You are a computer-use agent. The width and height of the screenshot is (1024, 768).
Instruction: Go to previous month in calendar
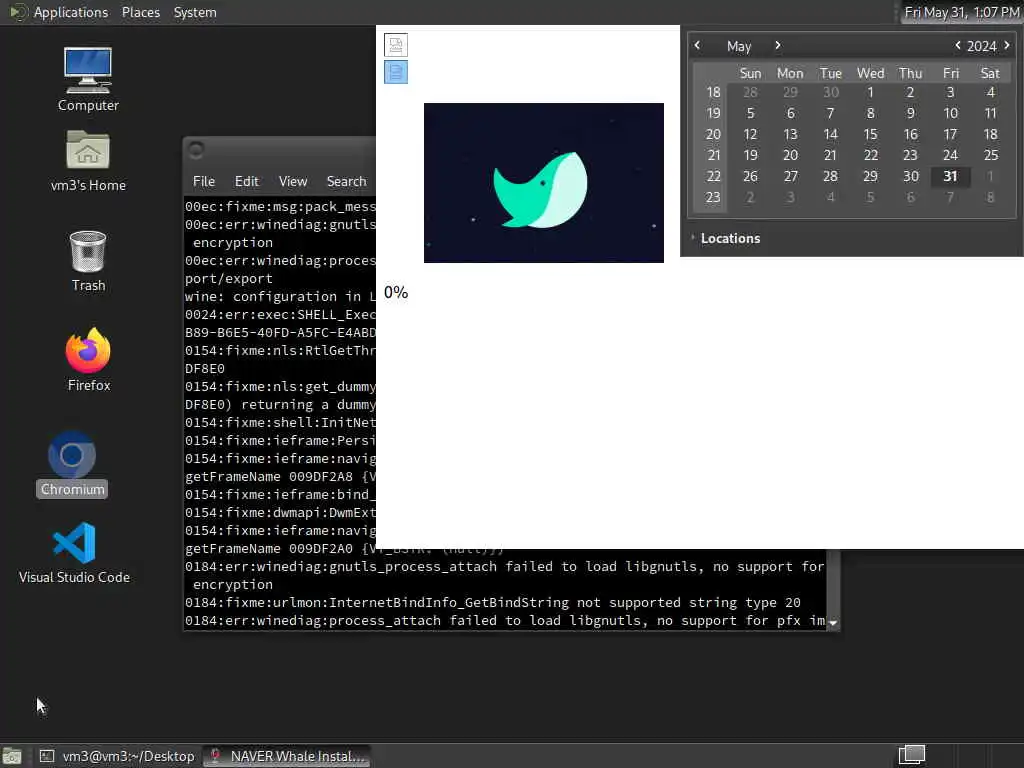point(697,45)
